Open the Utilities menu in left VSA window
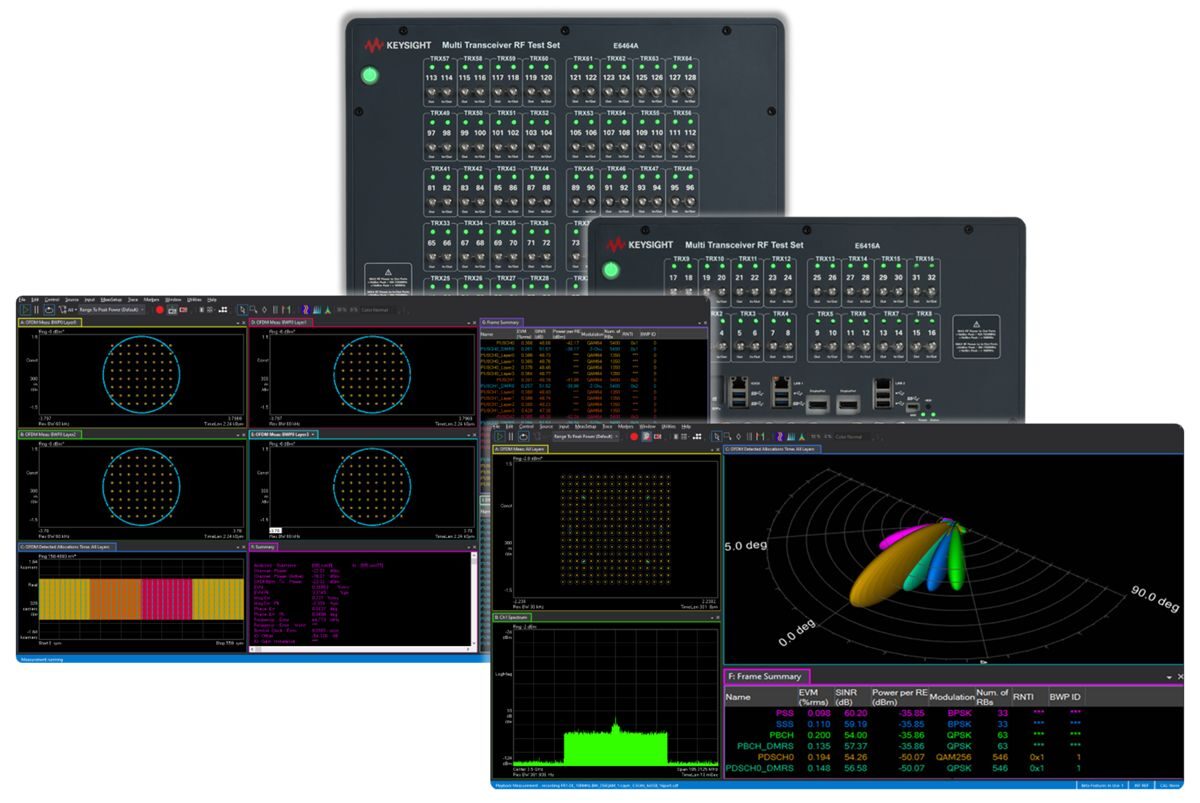Image resolution: width=1200 pixels, height=803 pixels. (x=194, y=299)
